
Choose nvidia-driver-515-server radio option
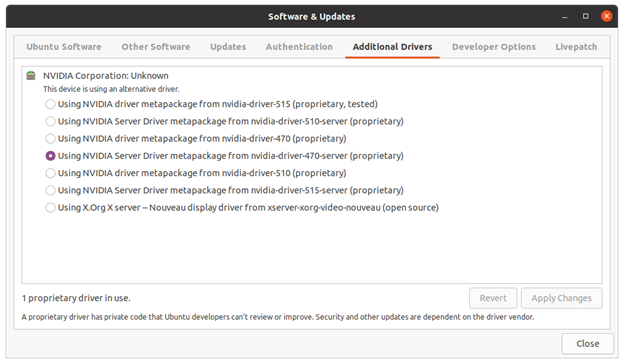(x=50, y=191)
